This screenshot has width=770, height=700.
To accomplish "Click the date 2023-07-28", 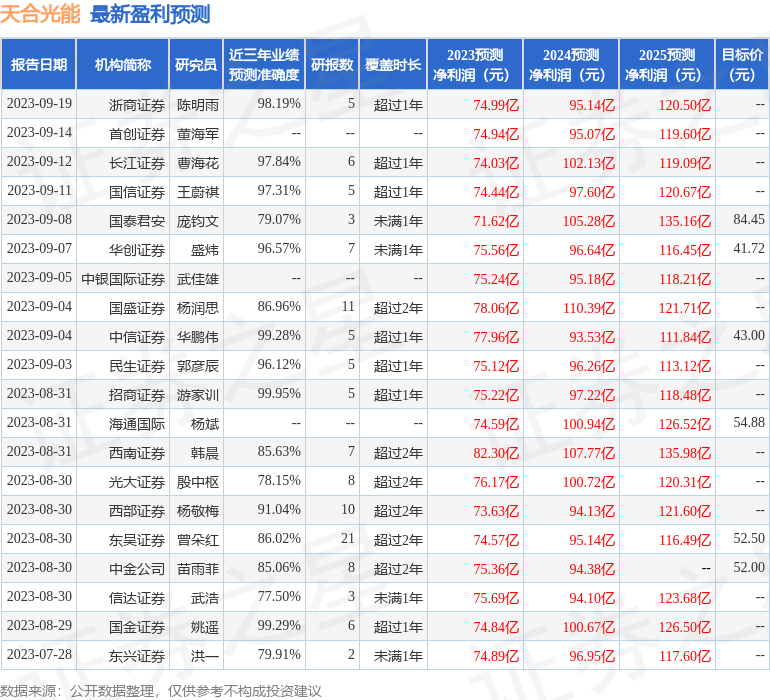I will (39, 654).
